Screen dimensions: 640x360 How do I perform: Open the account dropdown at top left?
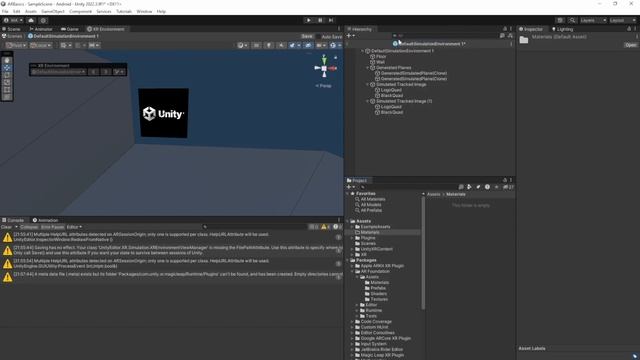[13, 20]
